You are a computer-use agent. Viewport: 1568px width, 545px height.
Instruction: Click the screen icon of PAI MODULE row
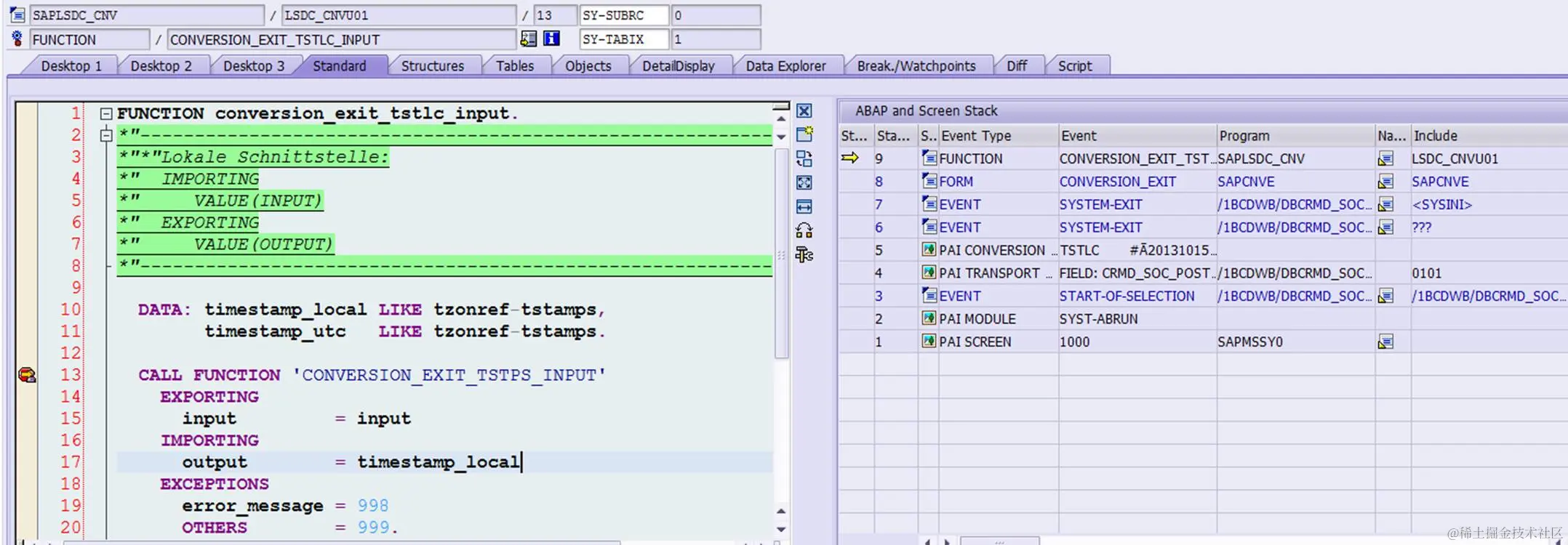pyautogui.click(x=929, y=318)
